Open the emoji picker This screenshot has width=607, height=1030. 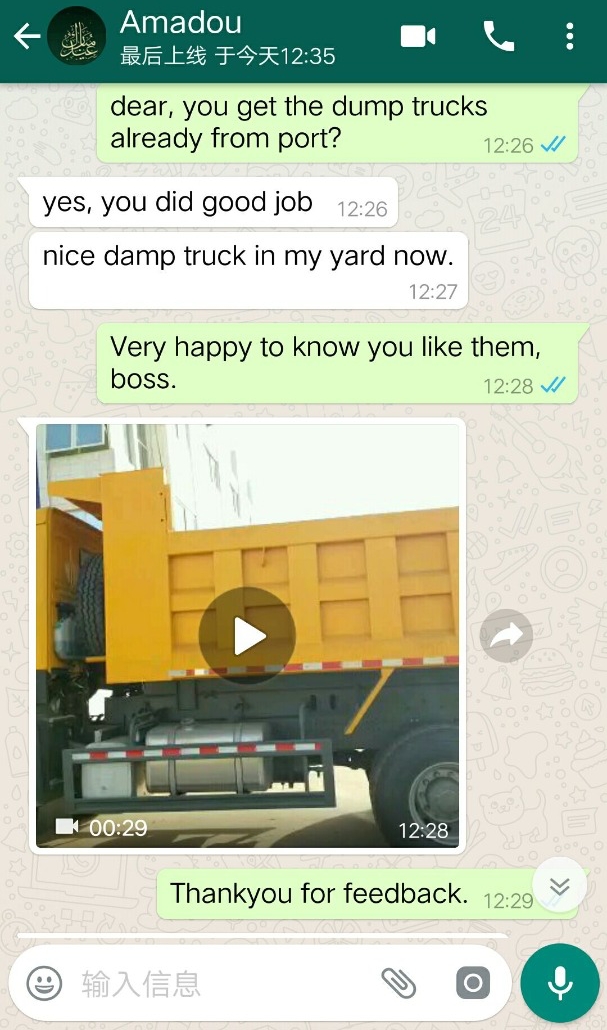(x=44, y=983)
